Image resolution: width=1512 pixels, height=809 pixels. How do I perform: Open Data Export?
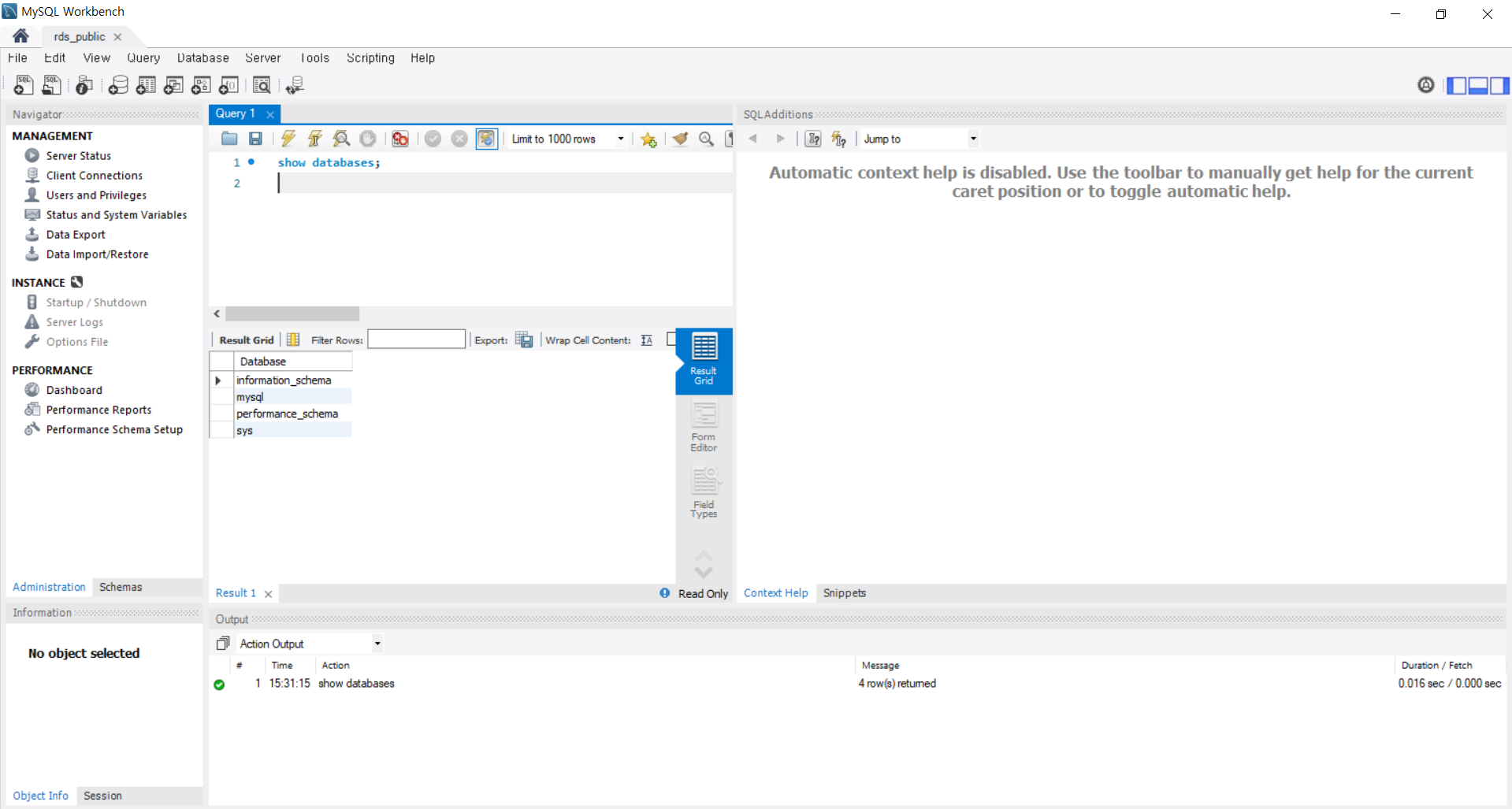coord(76,235)
